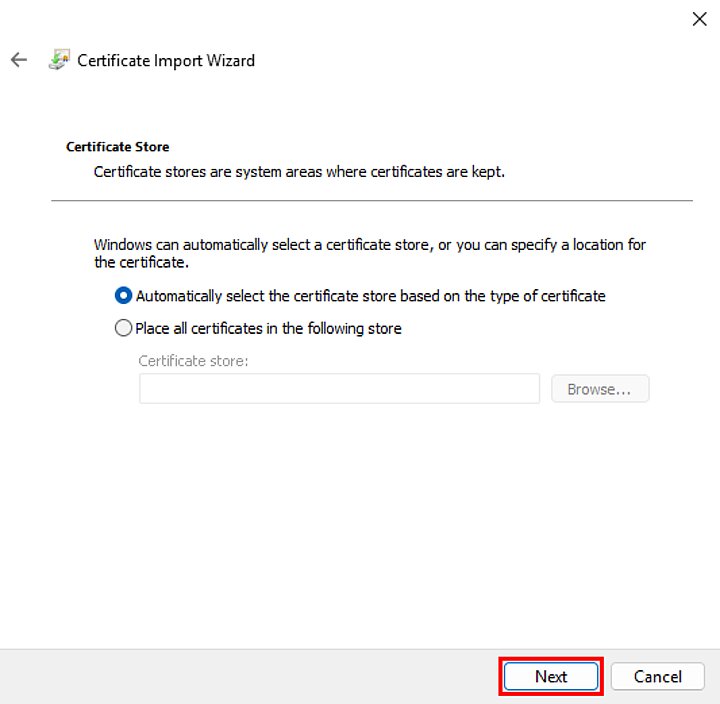Close the wizard with the X button
The width and height of the screenshot is (720, 704).
pyautogui.click(x=699, y=19)
